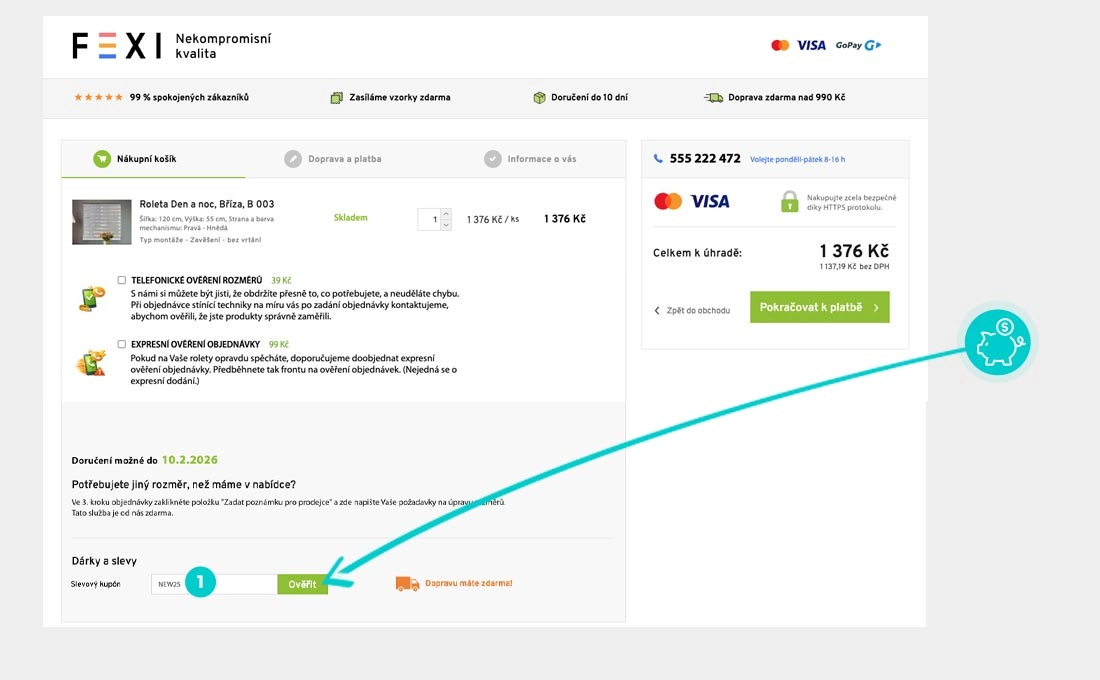Image resolution: width=1100 pixels, height=680 pixels.
Task: Click the five-star rating icons
Action: coord(98,98)
